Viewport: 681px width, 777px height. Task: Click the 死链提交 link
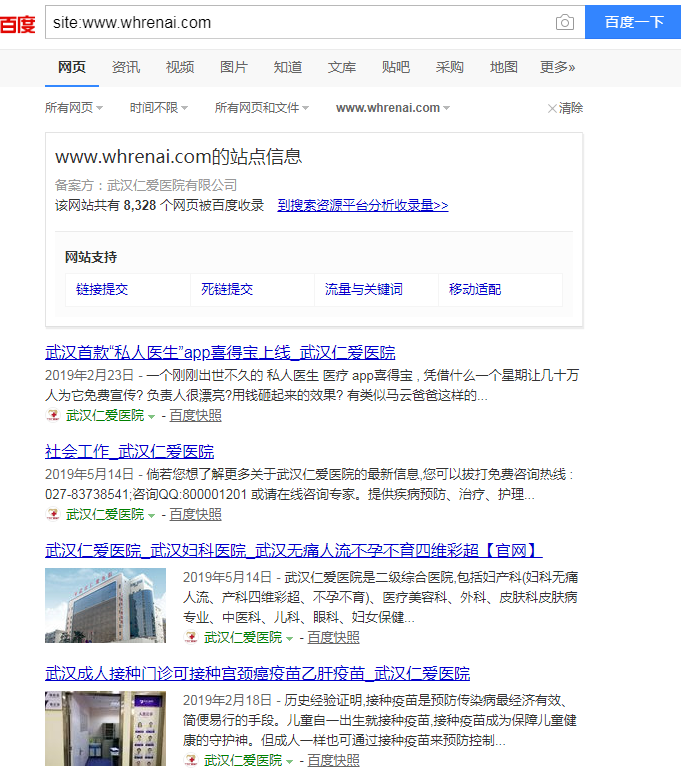point(227,289)
